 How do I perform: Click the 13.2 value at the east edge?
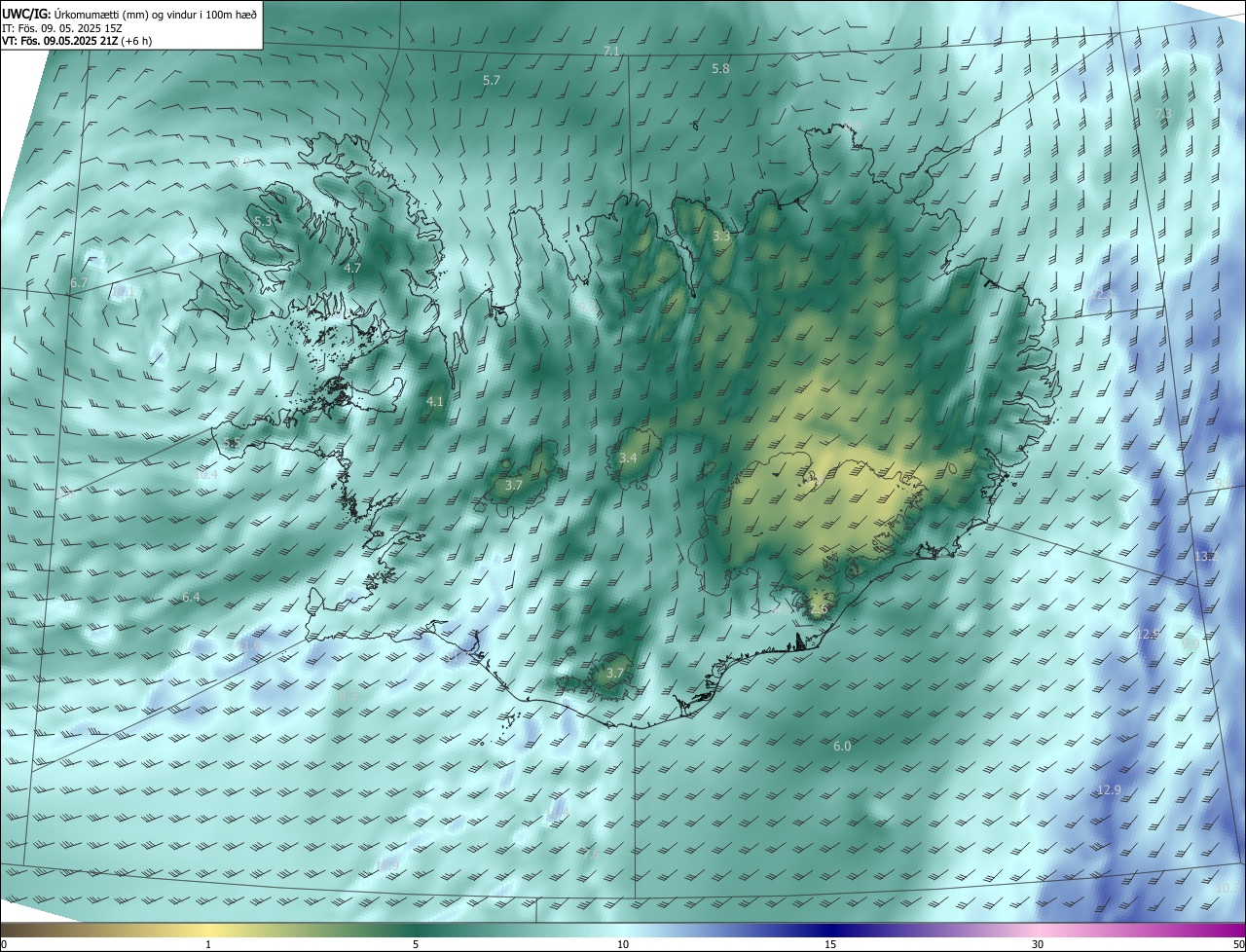coord(1205,556)
